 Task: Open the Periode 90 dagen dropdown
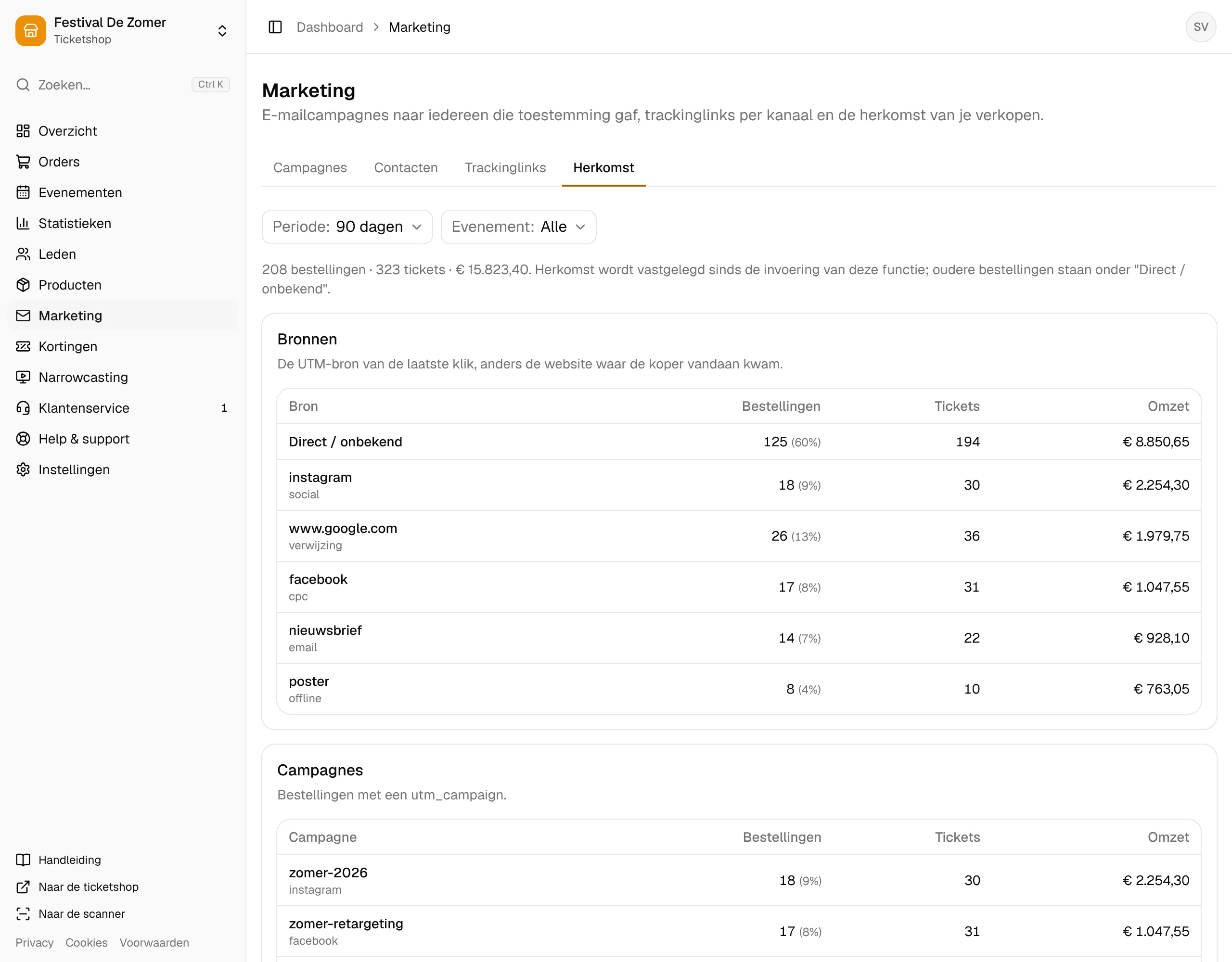pyautogui.click(x=347, y=227)
